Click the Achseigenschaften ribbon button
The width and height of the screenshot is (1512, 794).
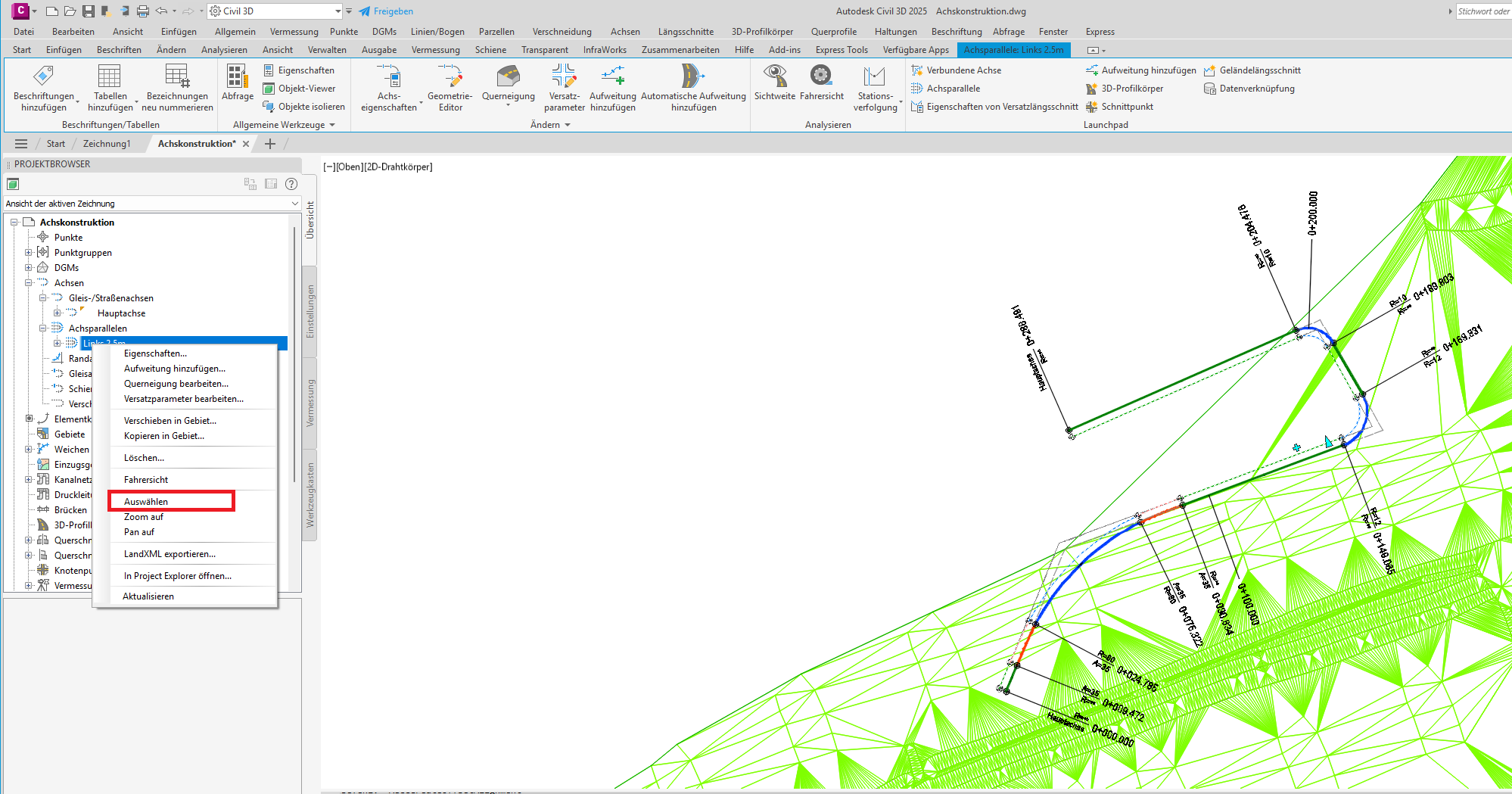pyautogui.click(x=388, y=88)
